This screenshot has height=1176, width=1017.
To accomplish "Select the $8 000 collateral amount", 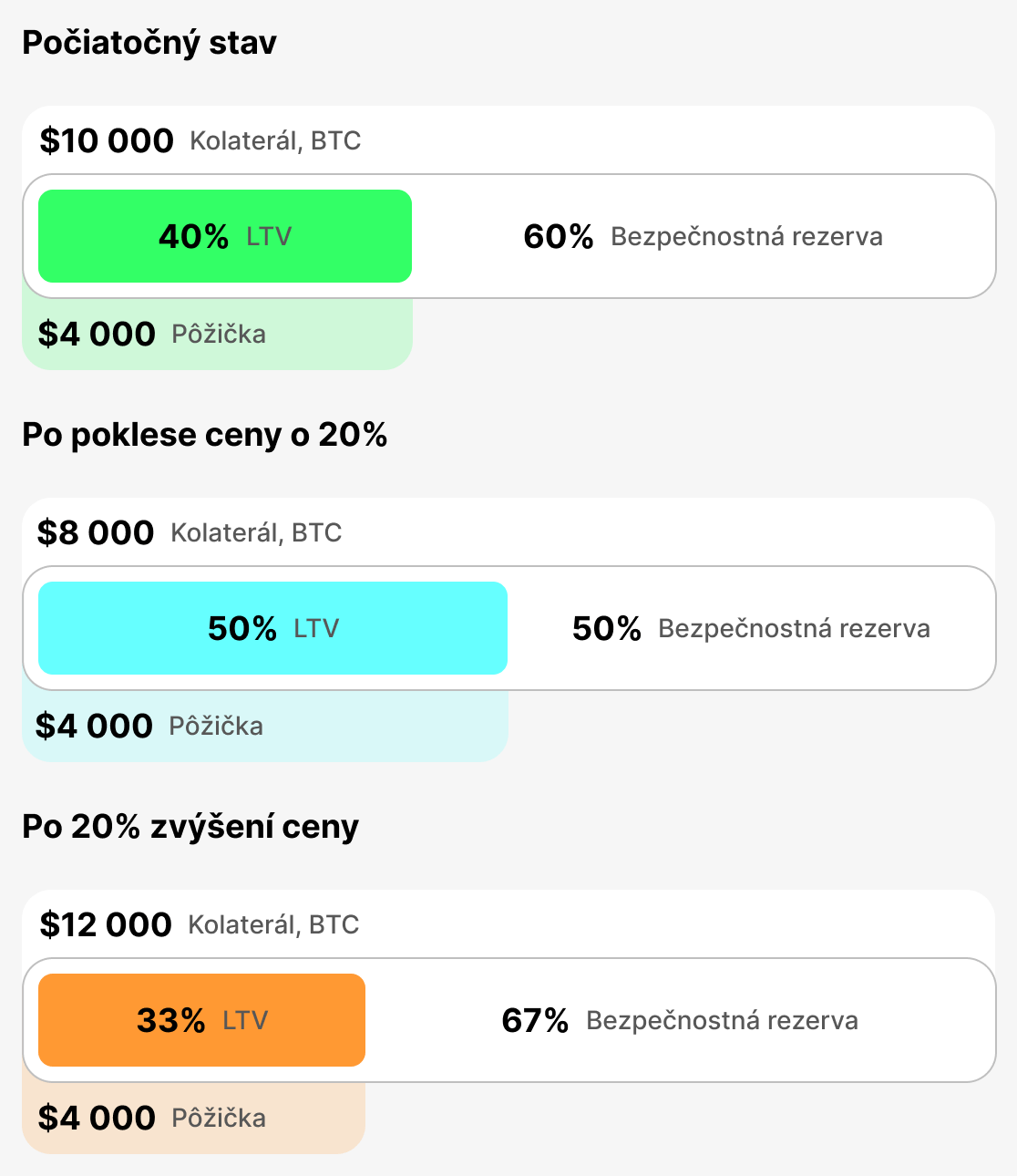I will coord(96,533).
